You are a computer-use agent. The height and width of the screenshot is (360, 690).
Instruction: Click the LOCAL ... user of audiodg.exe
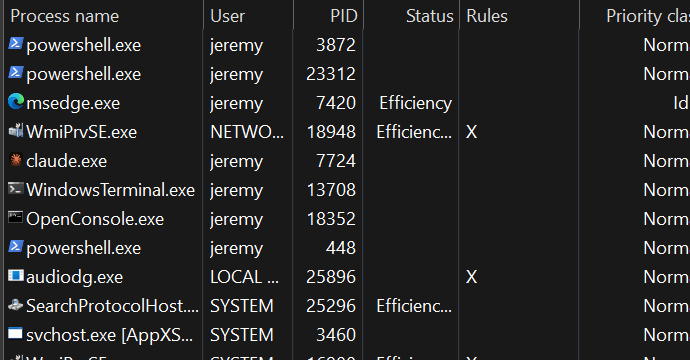[x=244, y=277]
